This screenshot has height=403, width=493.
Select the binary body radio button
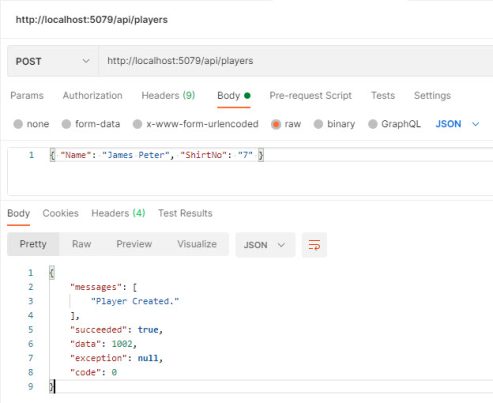pos(318,124)
